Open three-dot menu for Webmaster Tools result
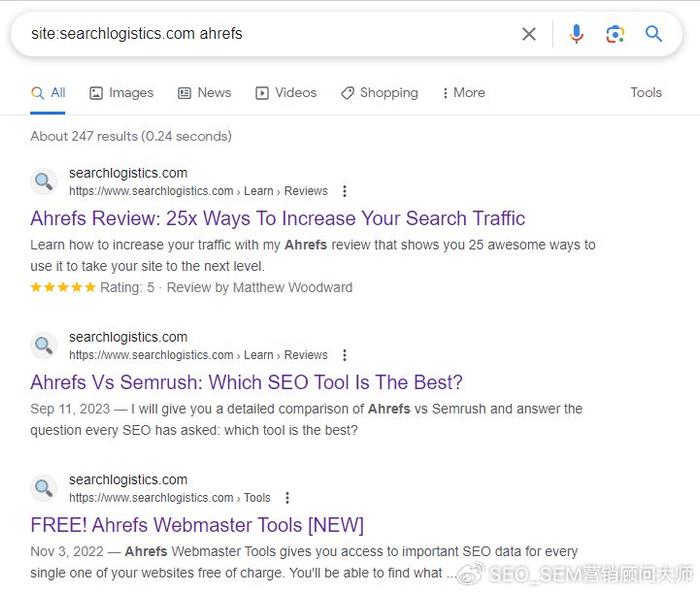700x593 pixels. coord(287,497)
